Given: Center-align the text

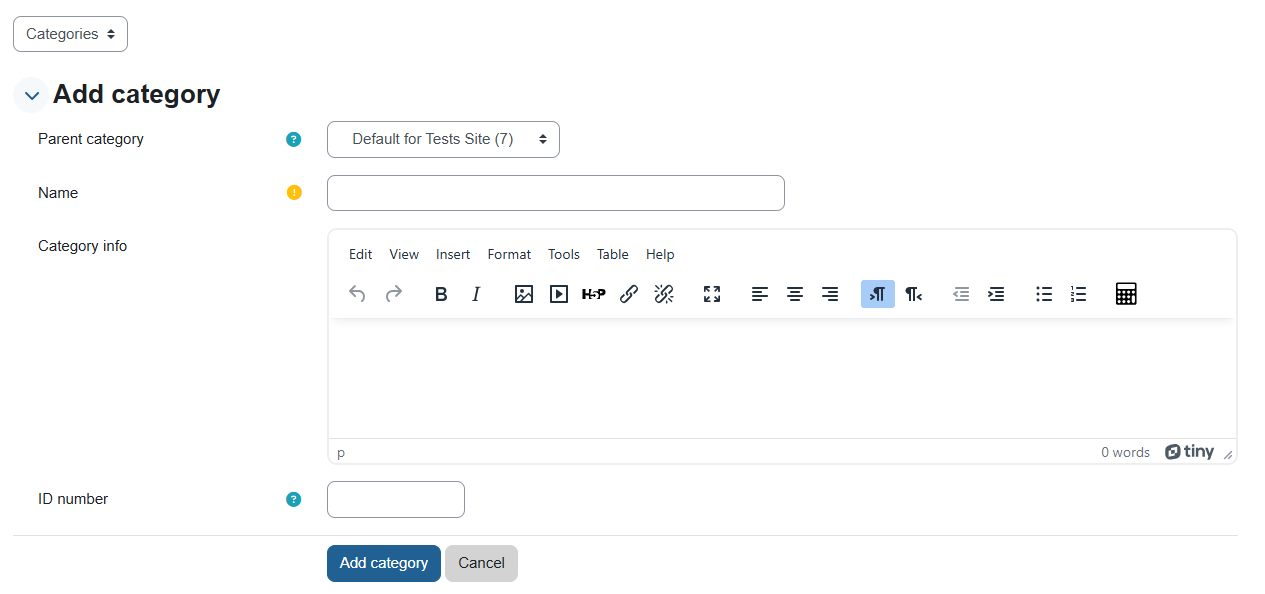Looking at the screenshot, I should coord(795,294).
